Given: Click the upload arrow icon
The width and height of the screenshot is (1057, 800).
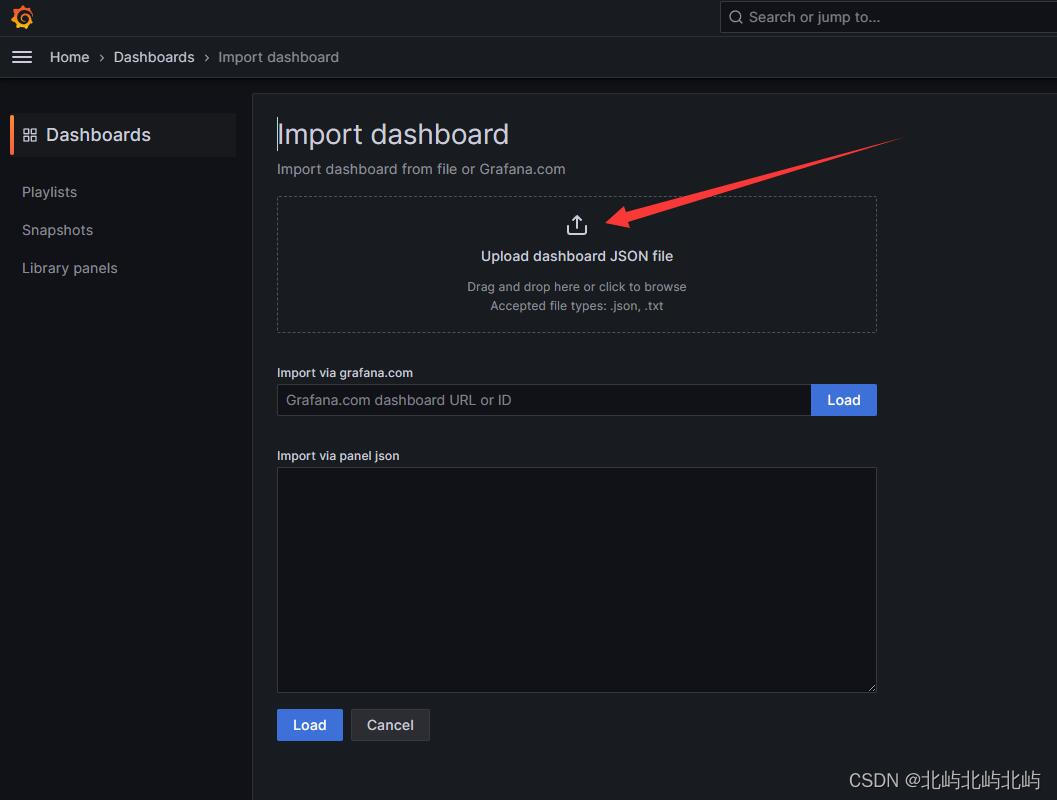Looking at the screenshot, I should coord(577,225).
